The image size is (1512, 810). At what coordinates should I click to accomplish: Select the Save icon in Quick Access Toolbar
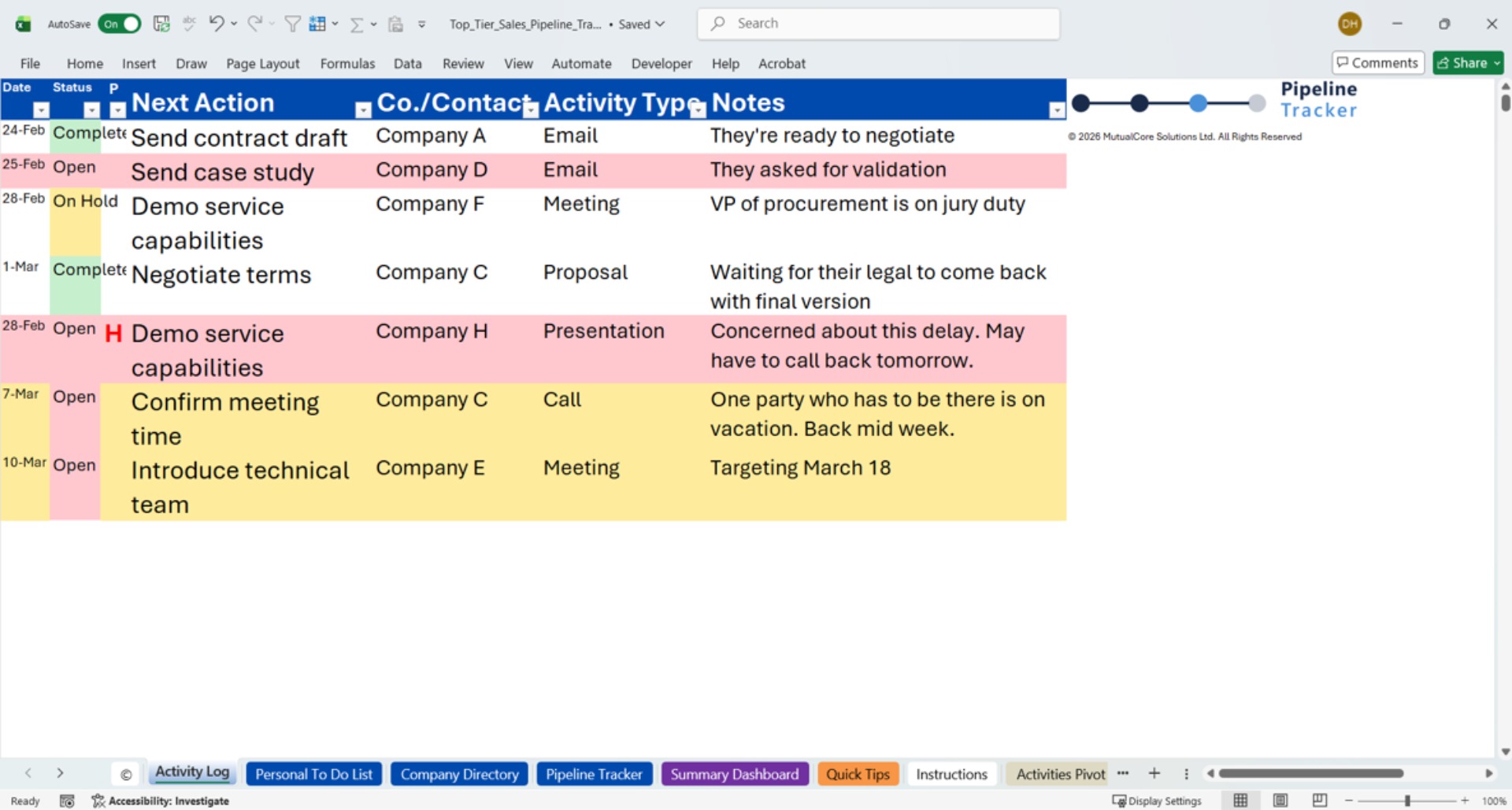(161, 24)
